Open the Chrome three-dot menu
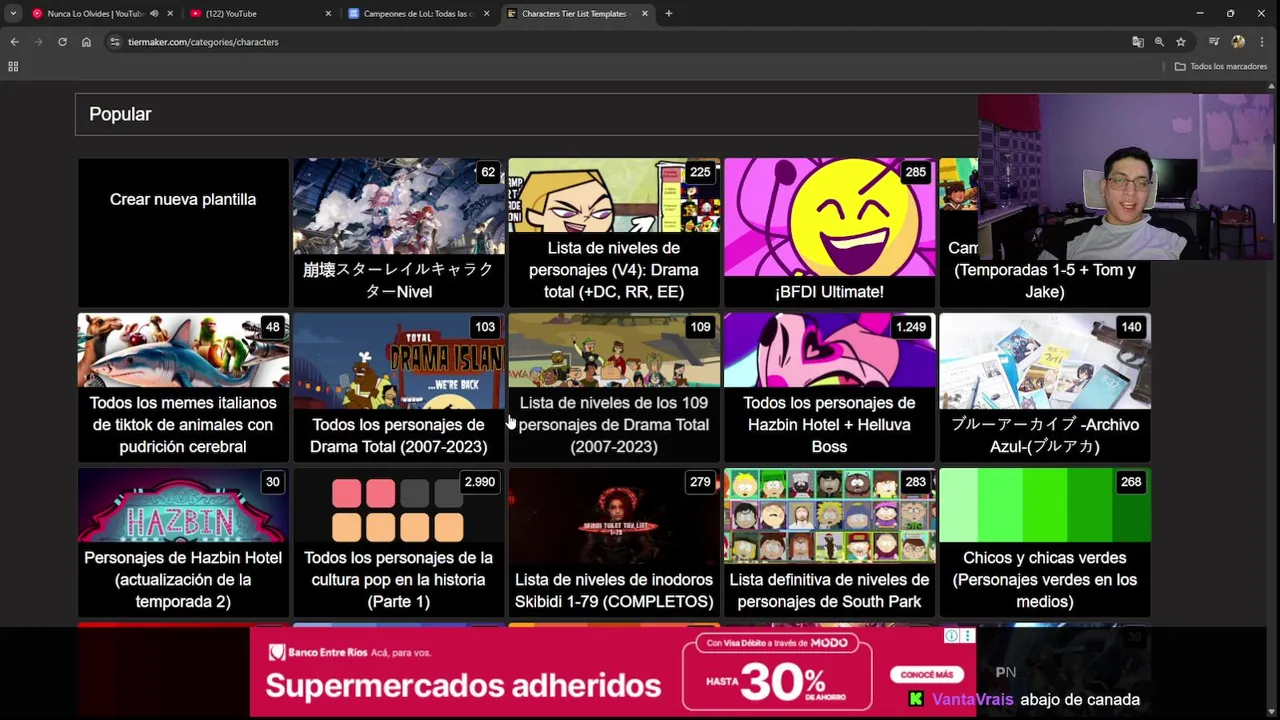Image resolution: width=1280 pixels, height=720 pixels. (x=1264, y=42)
